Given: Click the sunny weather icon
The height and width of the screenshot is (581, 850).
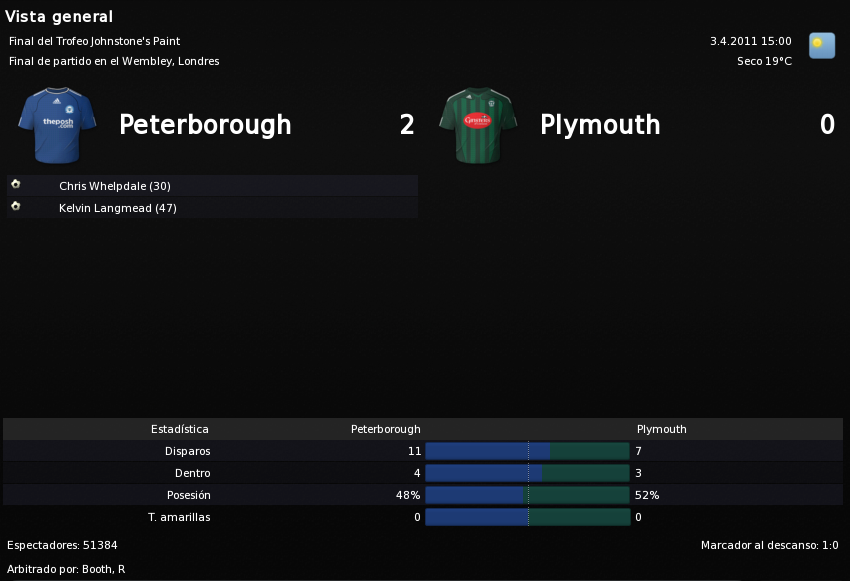Looking at the screenshot, I should 822,46.
